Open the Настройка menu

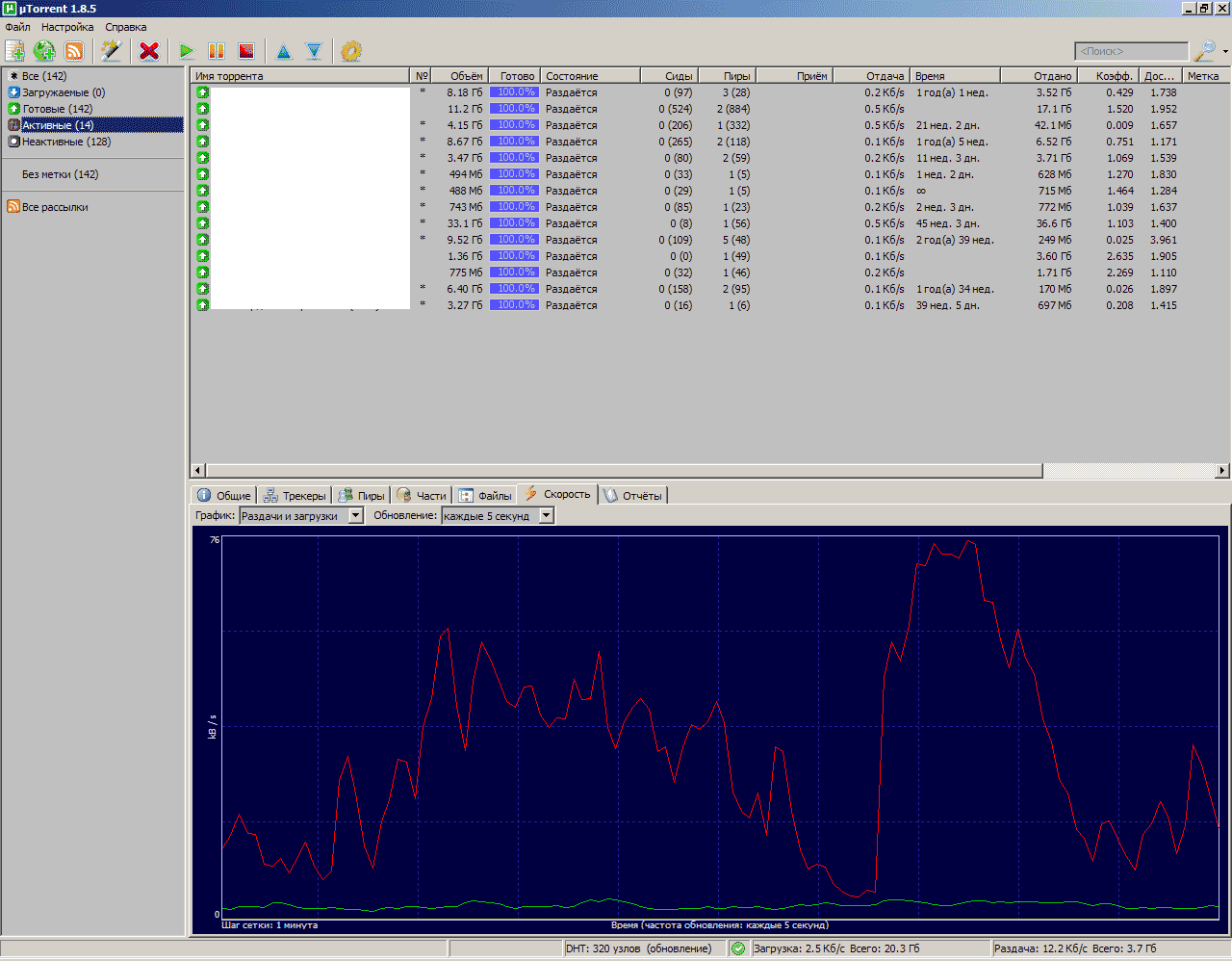(67, 27)
